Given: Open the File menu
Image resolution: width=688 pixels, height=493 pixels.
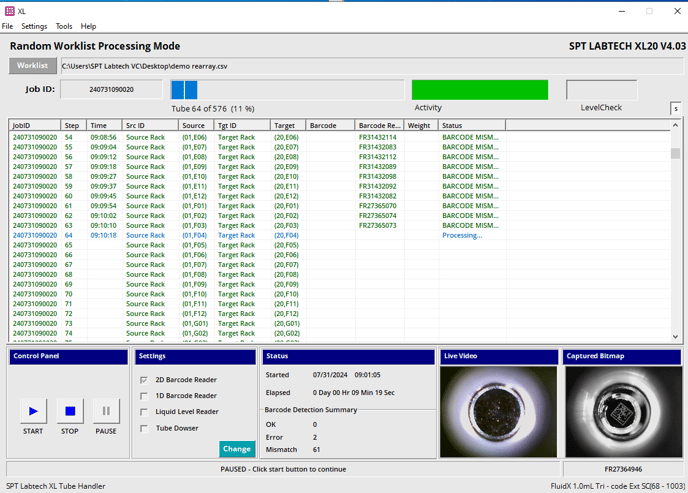Looking at the screenshot, I should point(8,26).
